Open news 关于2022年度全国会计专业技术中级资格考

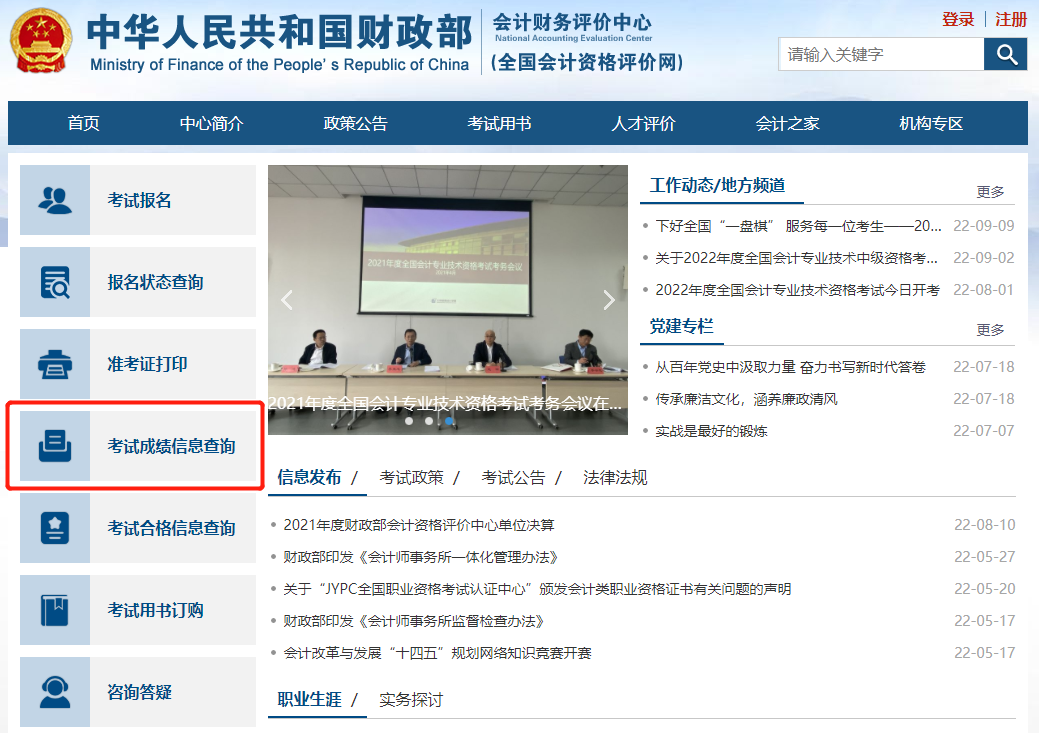point(796,258)
